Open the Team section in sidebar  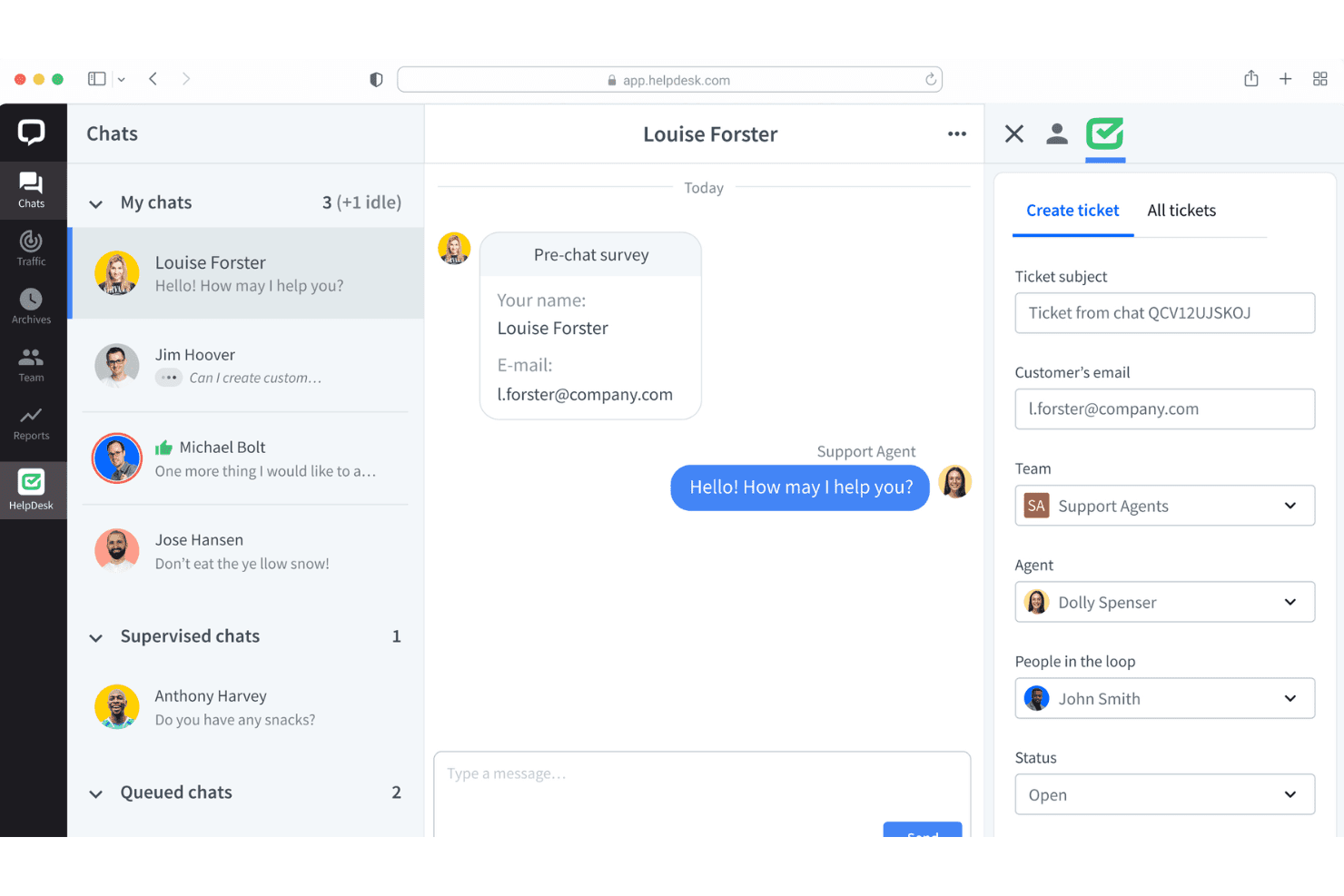coord(32,365)
